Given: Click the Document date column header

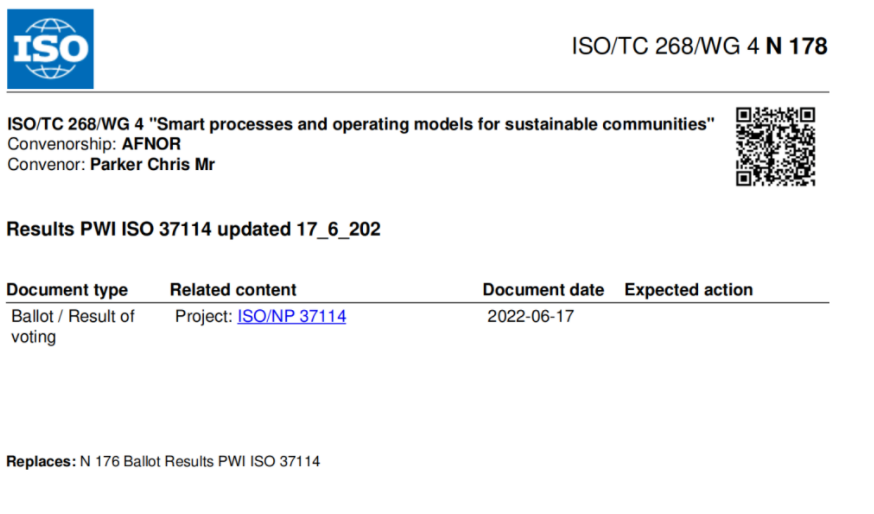Looking at the screenshot, I should 543,290.
